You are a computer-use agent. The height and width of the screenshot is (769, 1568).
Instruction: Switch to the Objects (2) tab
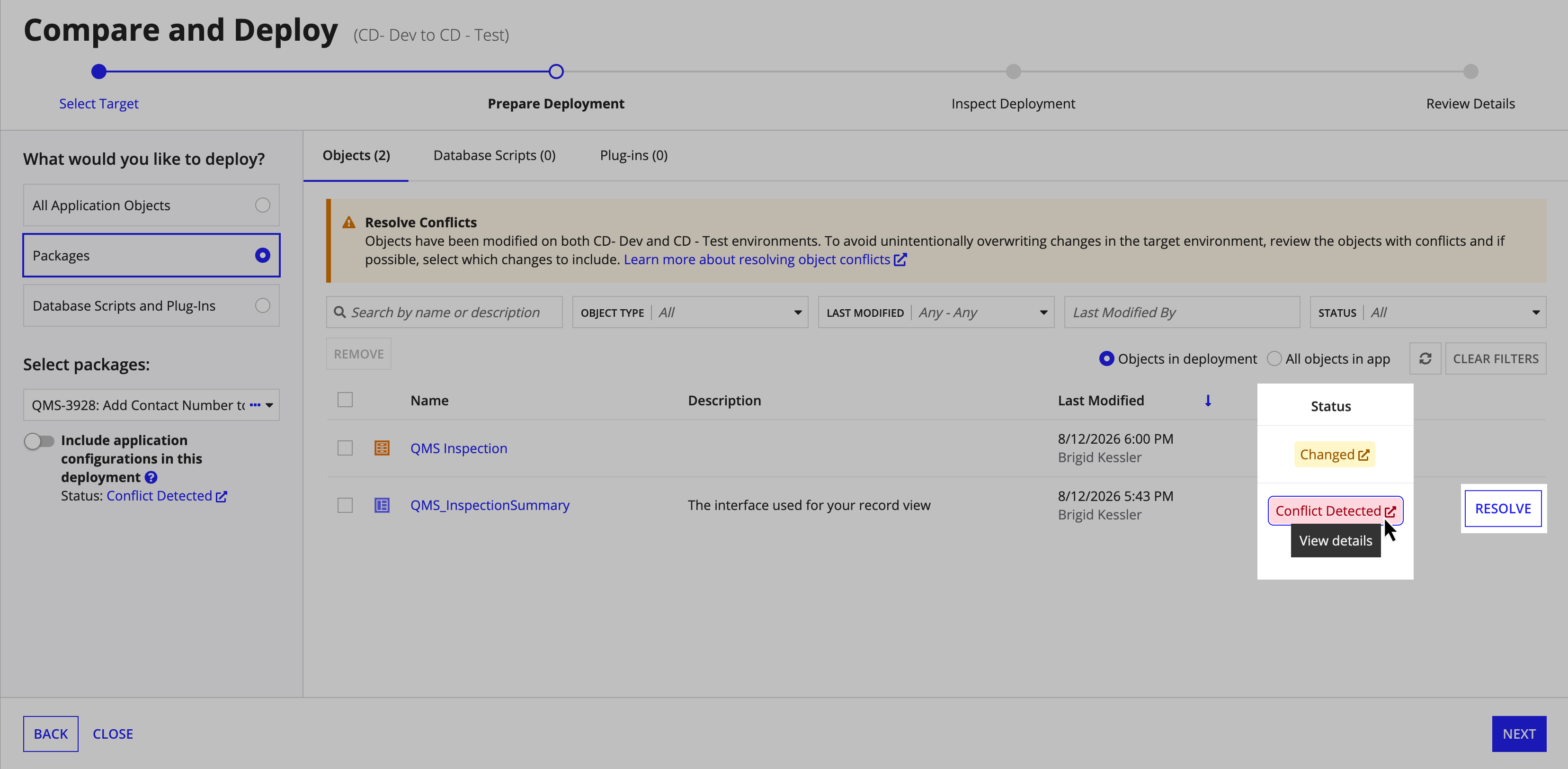pos(356,156)
